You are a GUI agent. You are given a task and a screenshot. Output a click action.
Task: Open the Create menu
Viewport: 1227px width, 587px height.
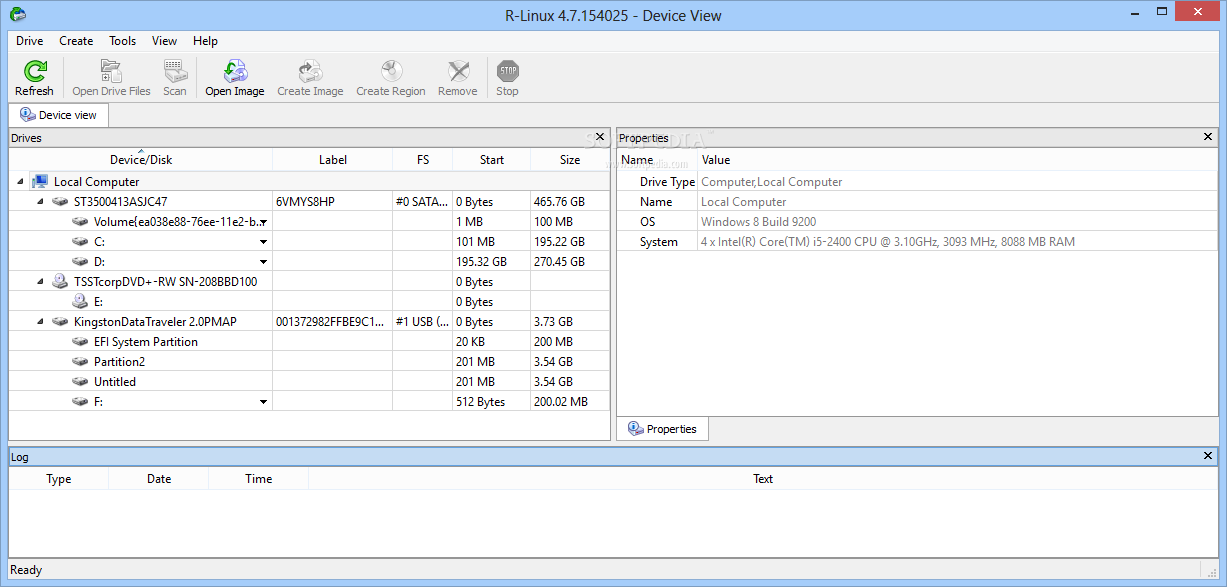click(x=76, y=41)
